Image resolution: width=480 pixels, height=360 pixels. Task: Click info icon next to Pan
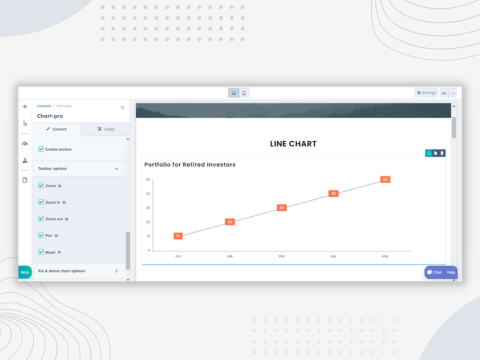[x=56, y=236]
